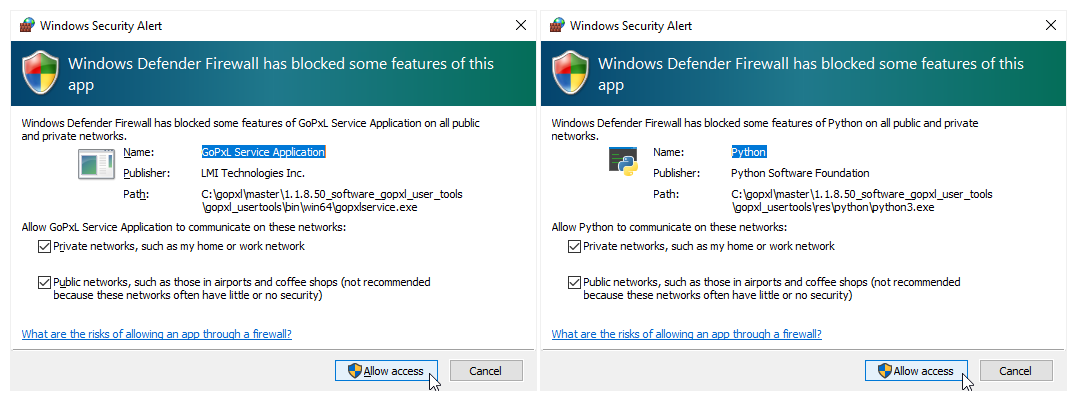Click the highlighted GoPxL Service Application name field
Screen dimensions: 1077x401
pos(263,152)
